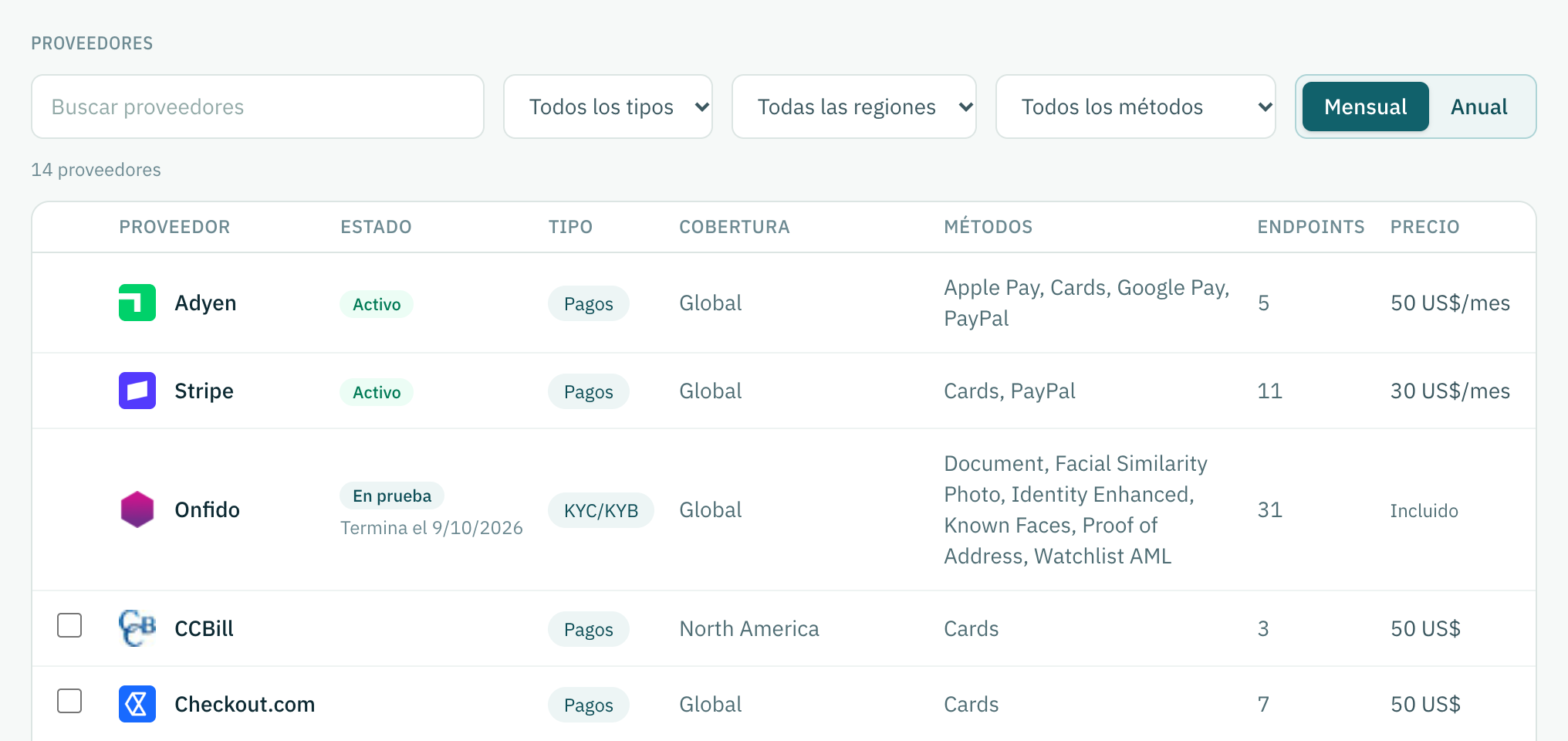
Task: Click Onfido's En prueba status badge
Action: click(392, 496)
